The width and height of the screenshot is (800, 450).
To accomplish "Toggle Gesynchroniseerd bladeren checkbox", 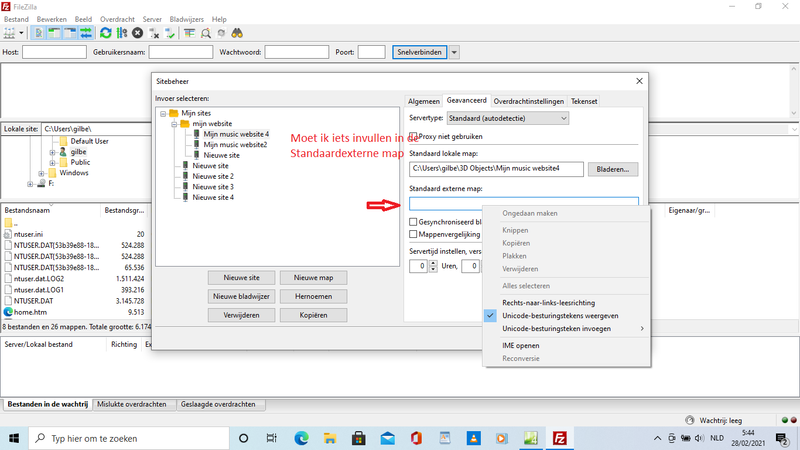I will pyautogui.click(x=413, y=222).
